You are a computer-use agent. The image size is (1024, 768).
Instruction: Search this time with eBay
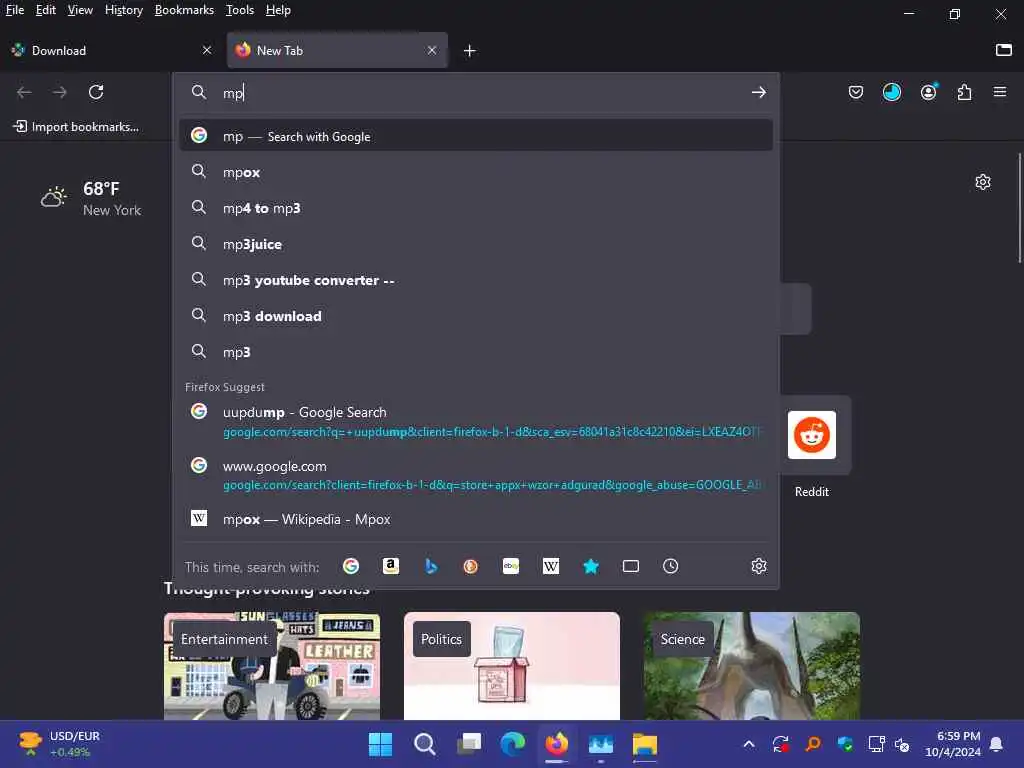coord(511,566)
